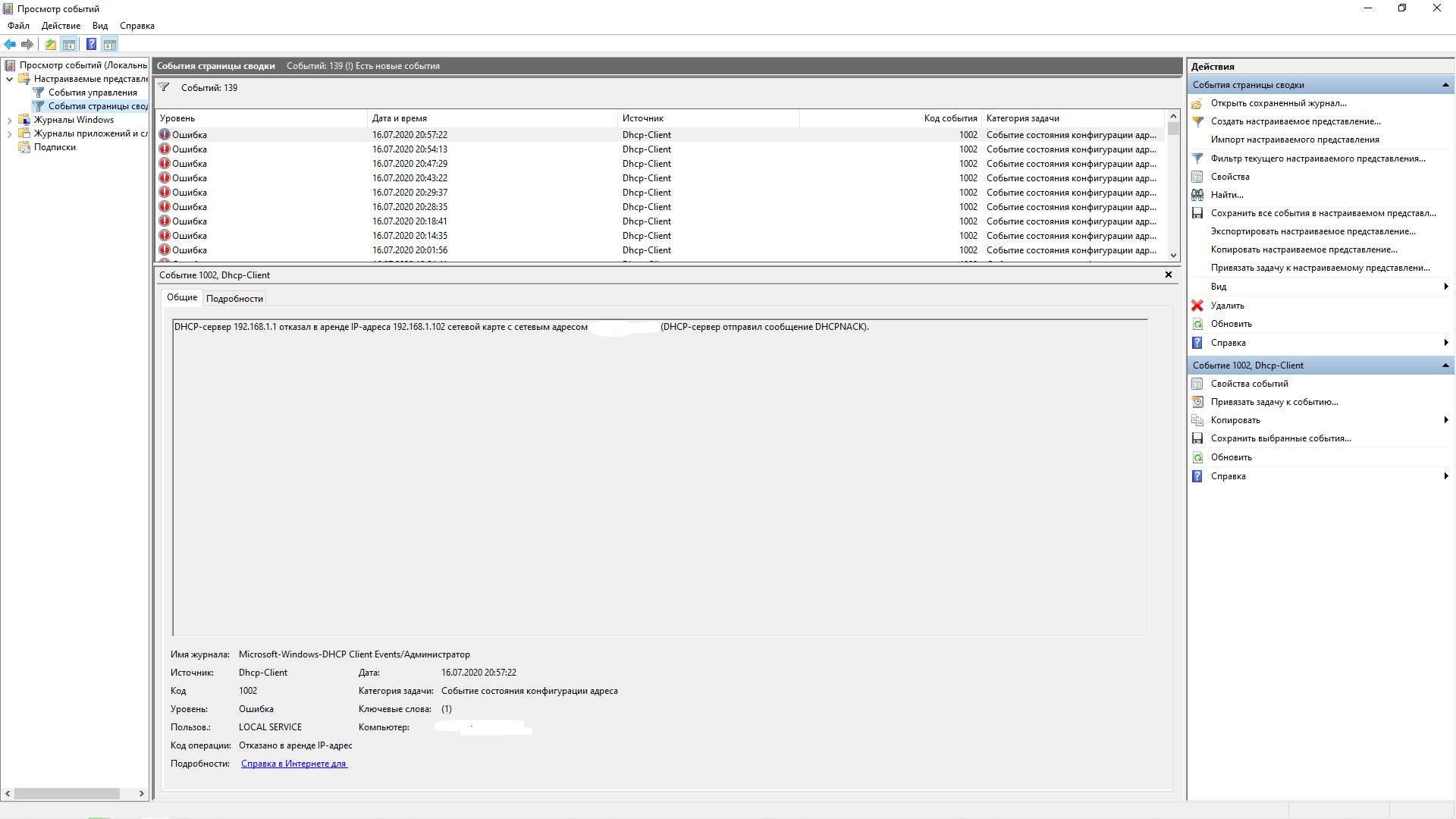The height and width of the screenshot is (819, 1456).
Task: Close the event preview pane with X
Action: 1169,275
